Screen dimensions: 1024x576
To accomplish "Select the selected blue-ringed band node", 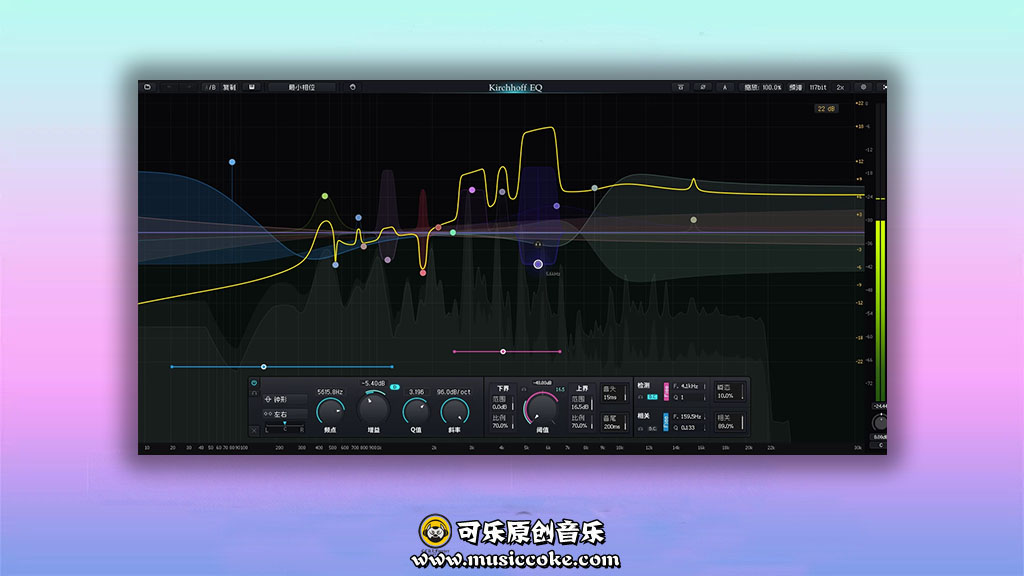I will click(537, 264).
